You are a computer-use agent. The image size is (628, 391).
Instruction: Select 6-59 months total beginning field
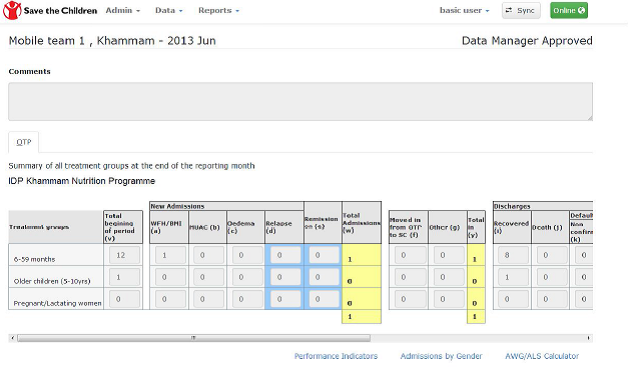tap(123, 255)
